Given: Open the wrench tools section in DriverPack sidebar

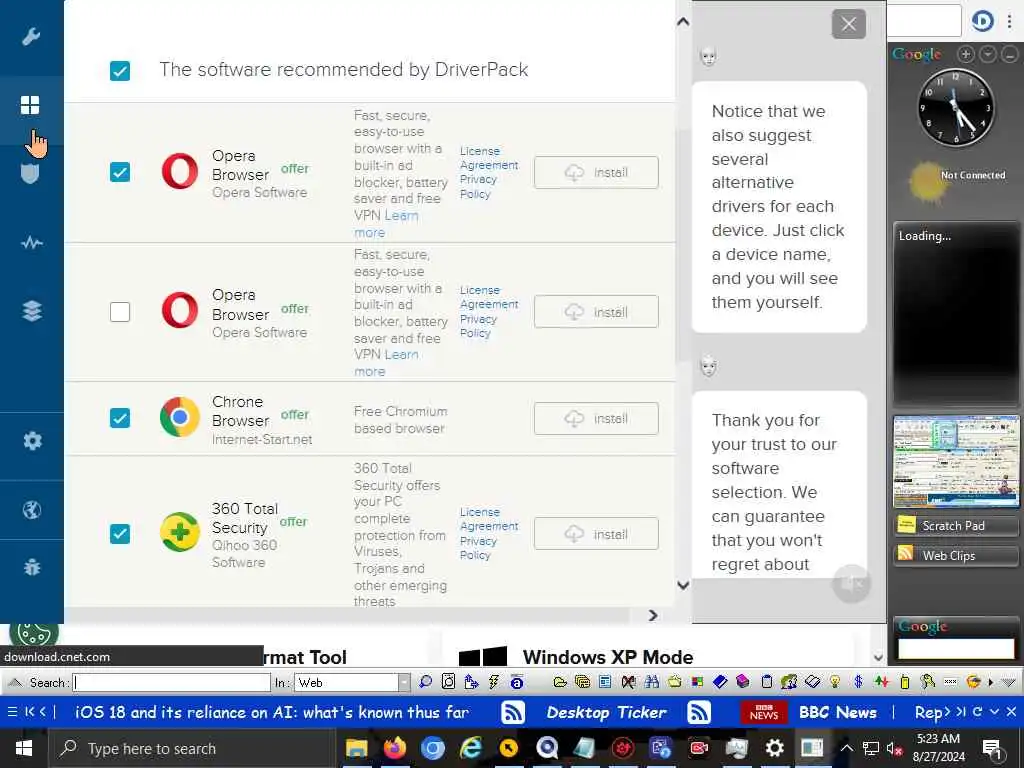Looking at the screenshot, I should (x=31, y=37).
